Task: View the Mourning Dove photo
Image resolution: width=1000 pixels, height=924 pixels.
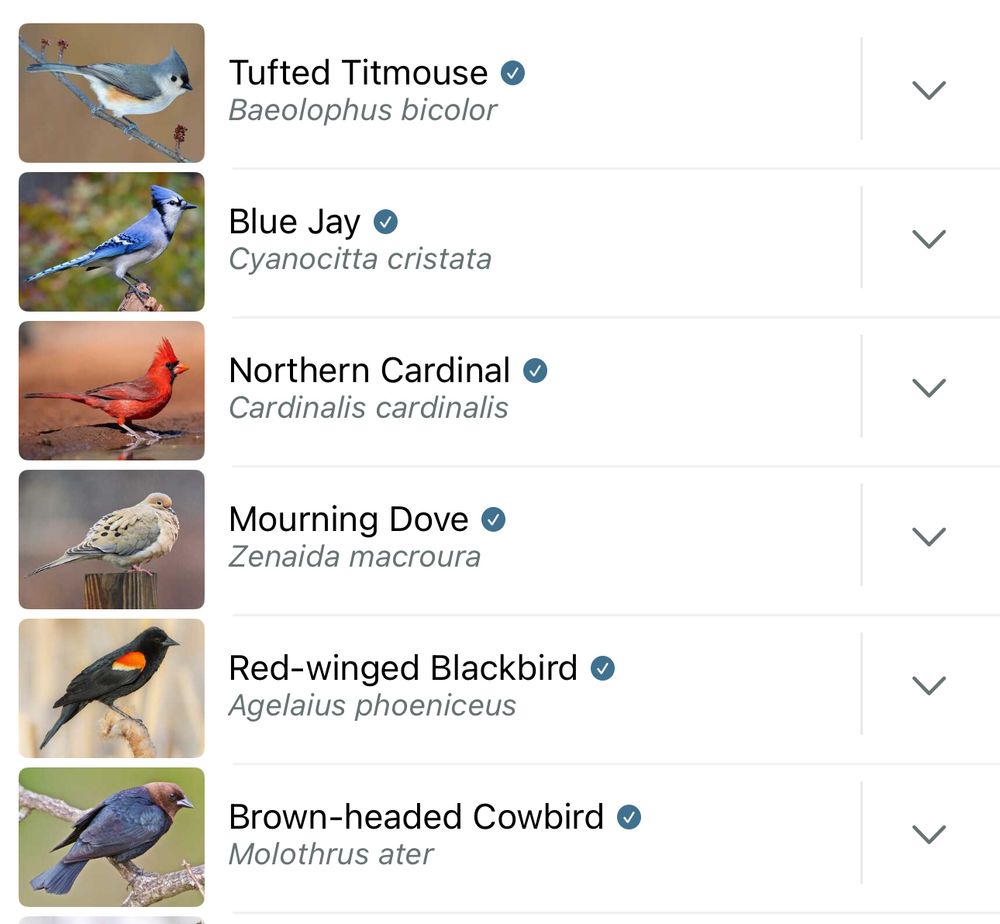Action: pyautogui.click(x=112, y=539)
